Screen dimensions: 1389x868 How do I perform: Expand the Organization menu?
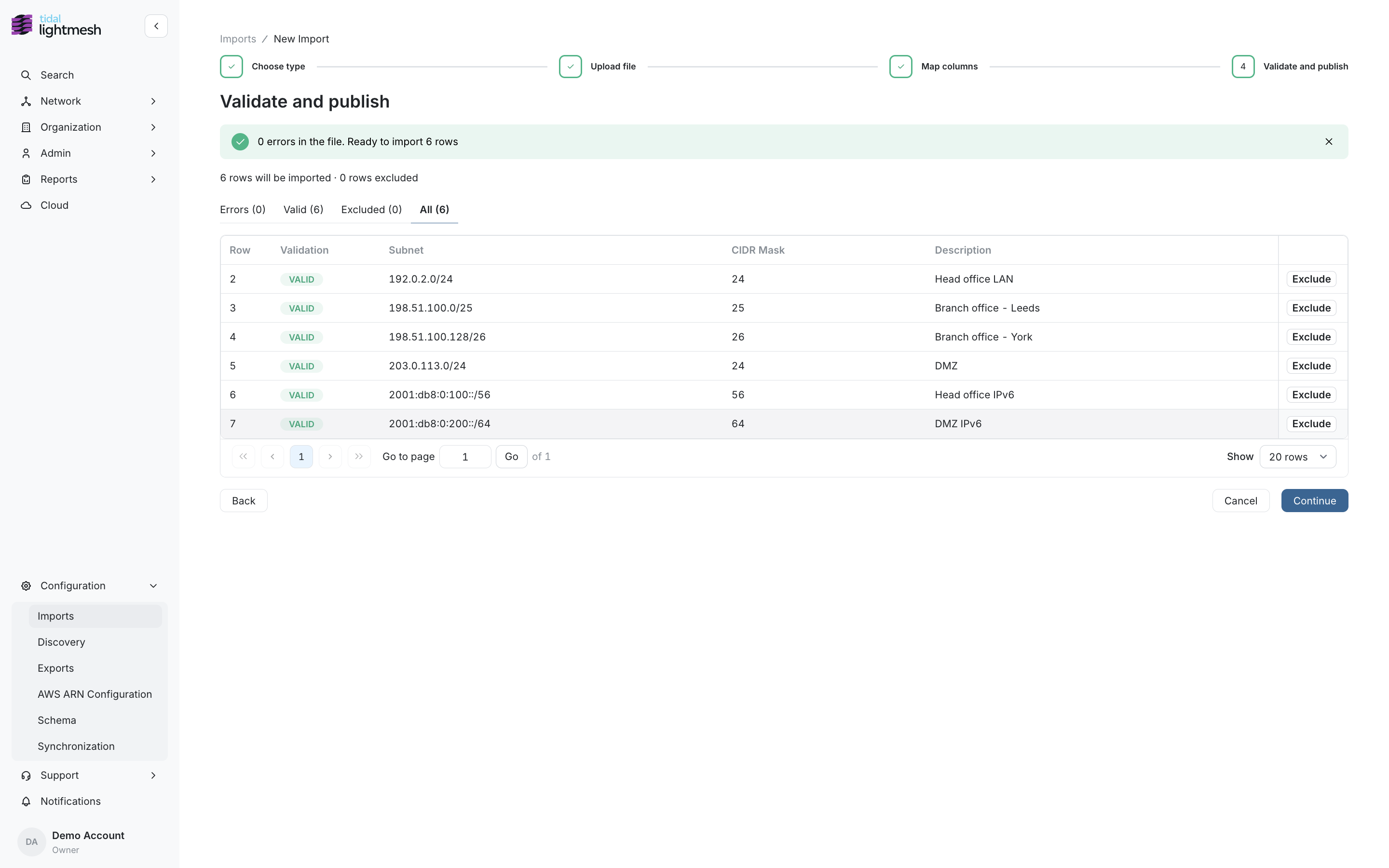89,127
